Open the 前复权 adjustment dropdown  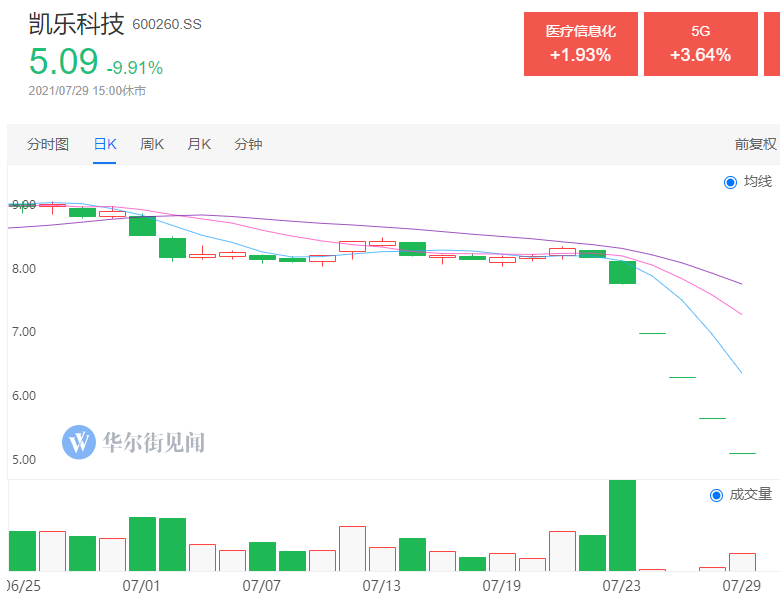pos(755,144)
